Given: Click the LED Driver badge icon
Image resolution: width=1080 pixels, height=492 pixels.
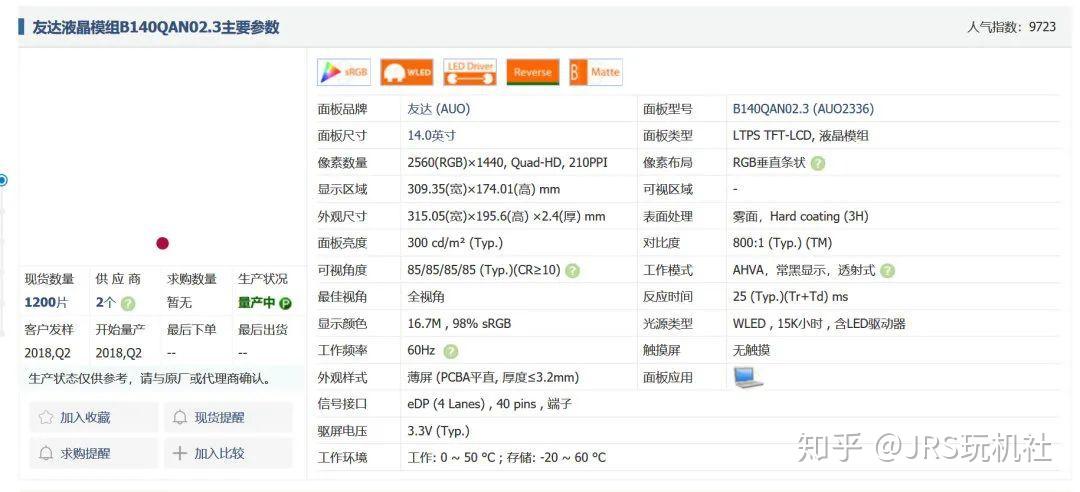Looking at the screenshot, I should 470,72.
